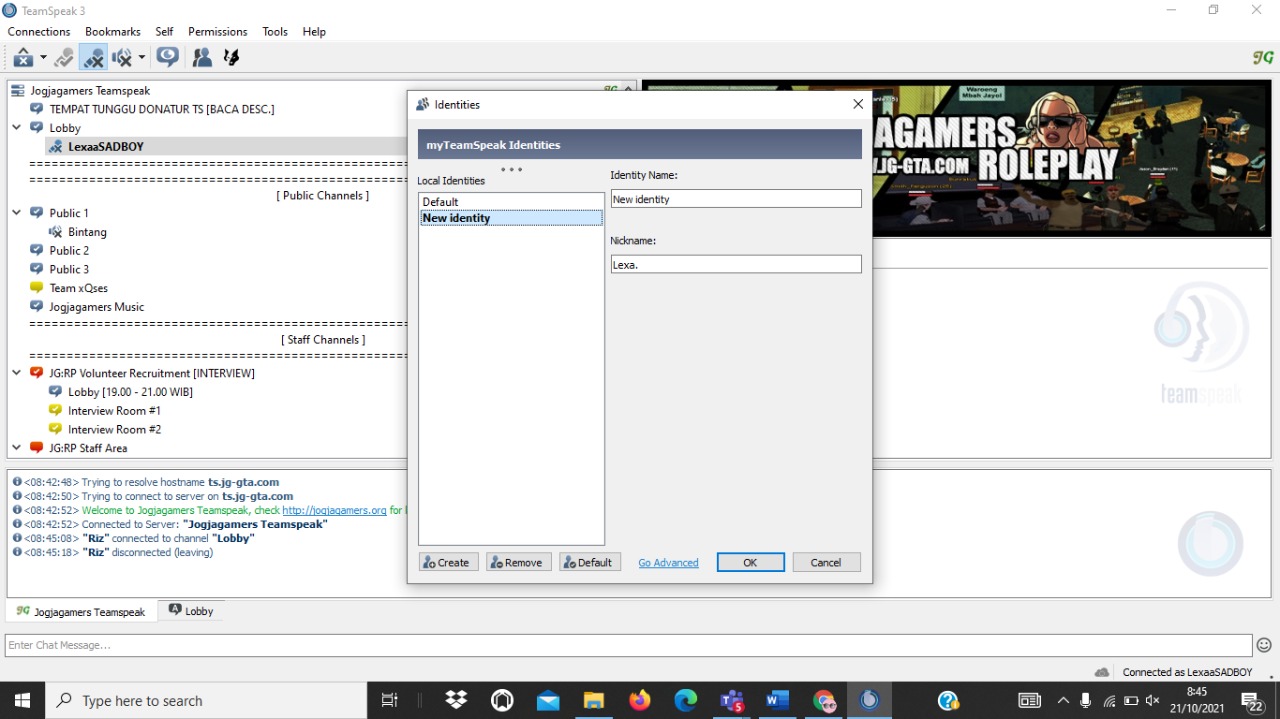The image size is (1280, 719).
Task: Select Lobby [19.00 - 21.00 WIB] channel
Action: (130, 392)
